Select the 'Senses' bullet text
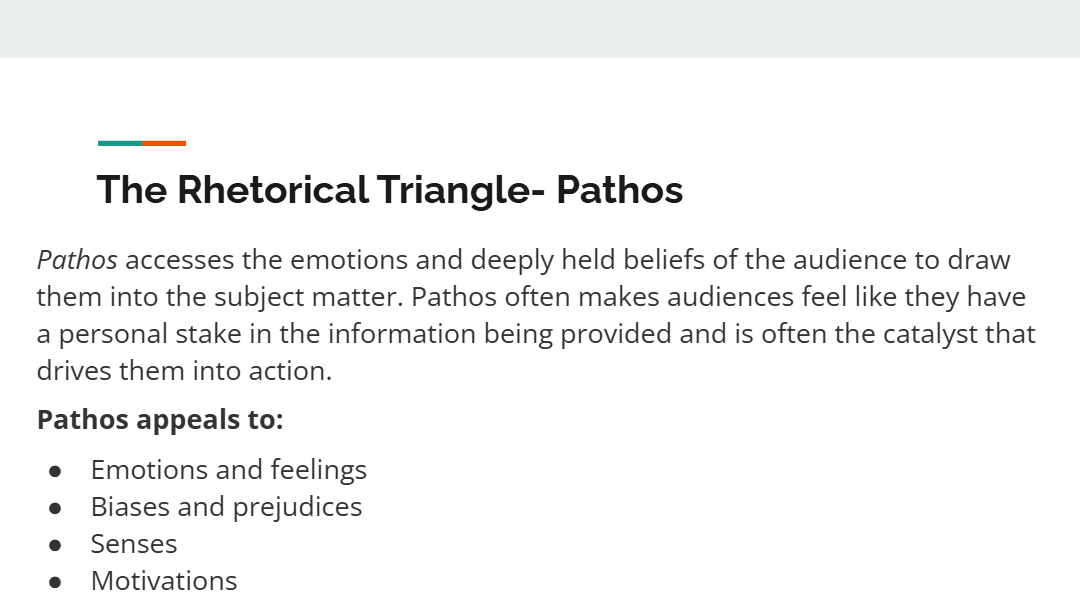 (134, 544)
